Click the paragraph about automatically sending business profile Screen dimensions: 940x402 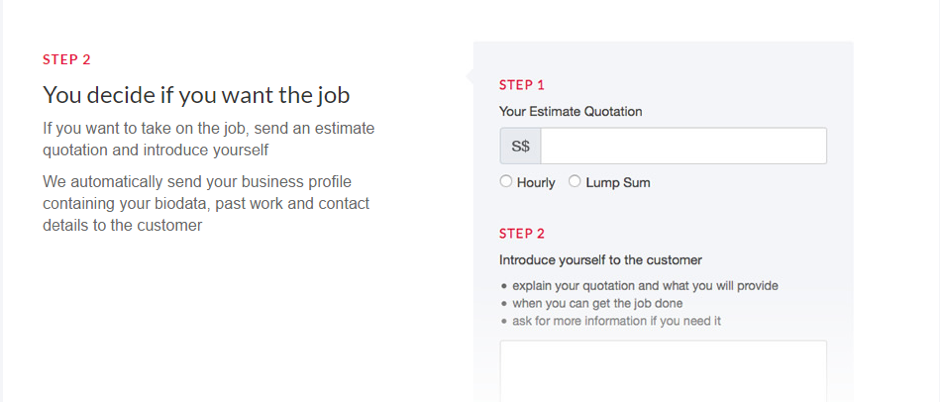tap(206, 203)
